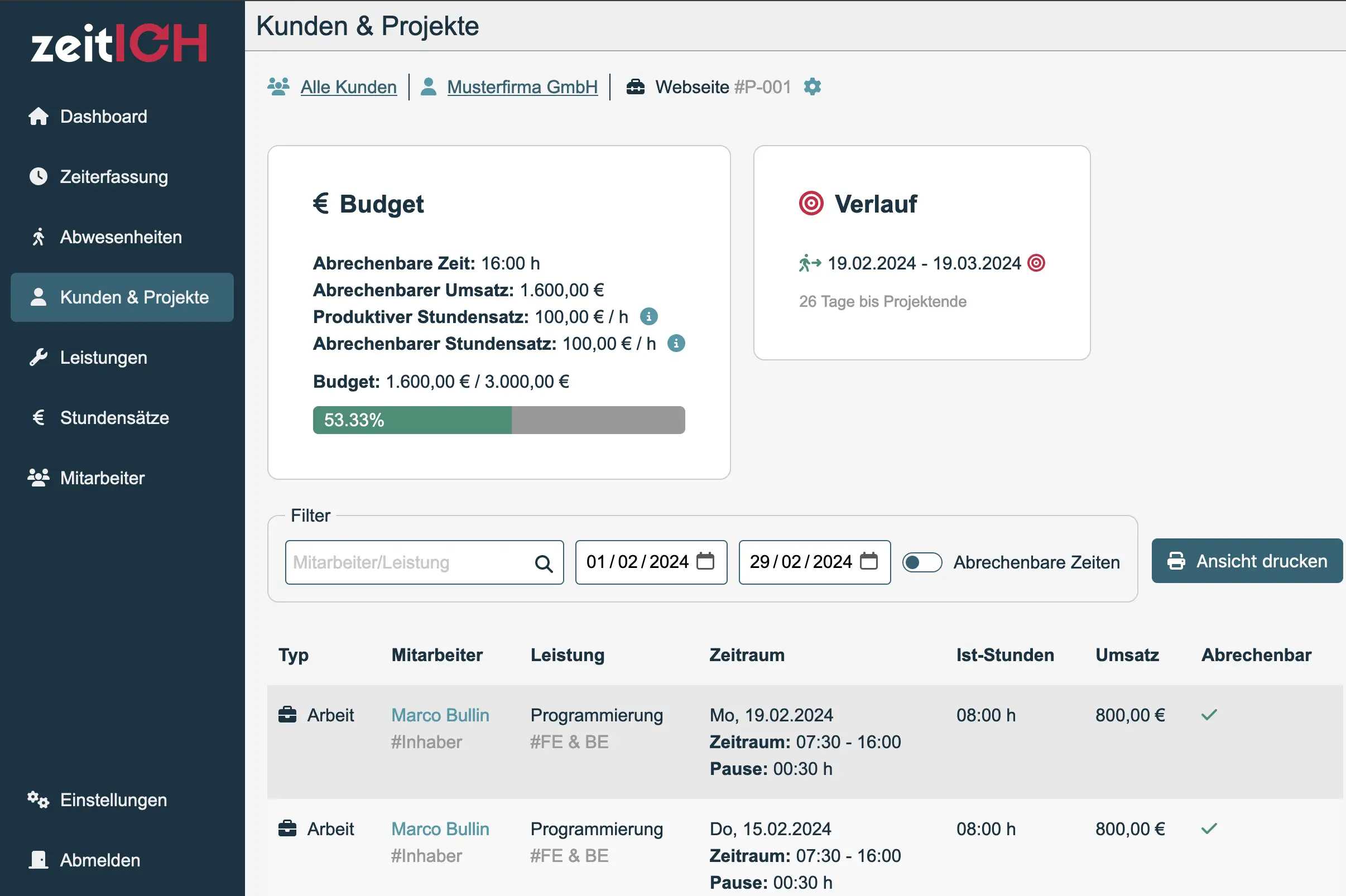Click briefcase icon in 15.02.2024 row
The width and height of the screenshot is (1346, 896).
tap(287, 828)
